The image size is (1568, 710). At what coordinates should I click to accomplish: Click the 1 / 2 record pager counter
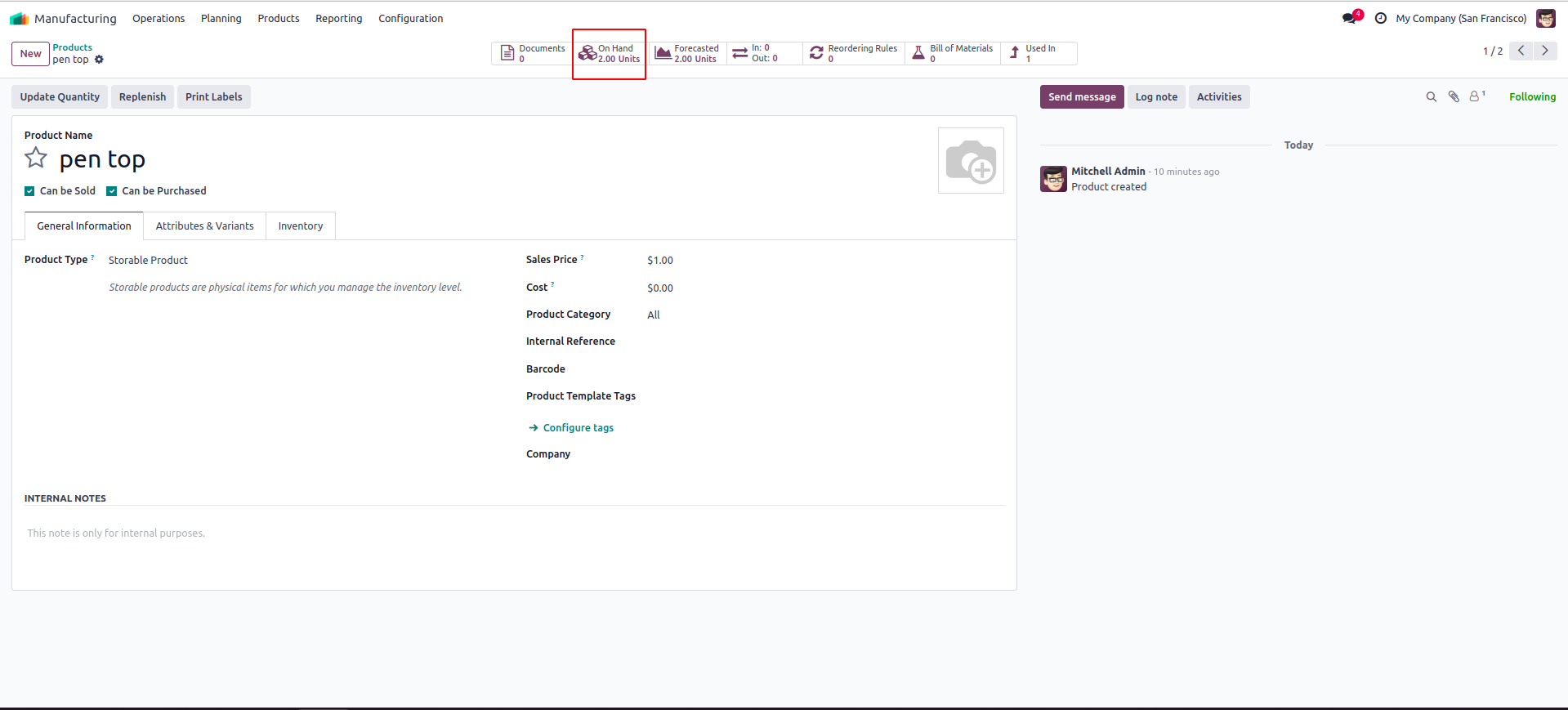pos(1492,51)
